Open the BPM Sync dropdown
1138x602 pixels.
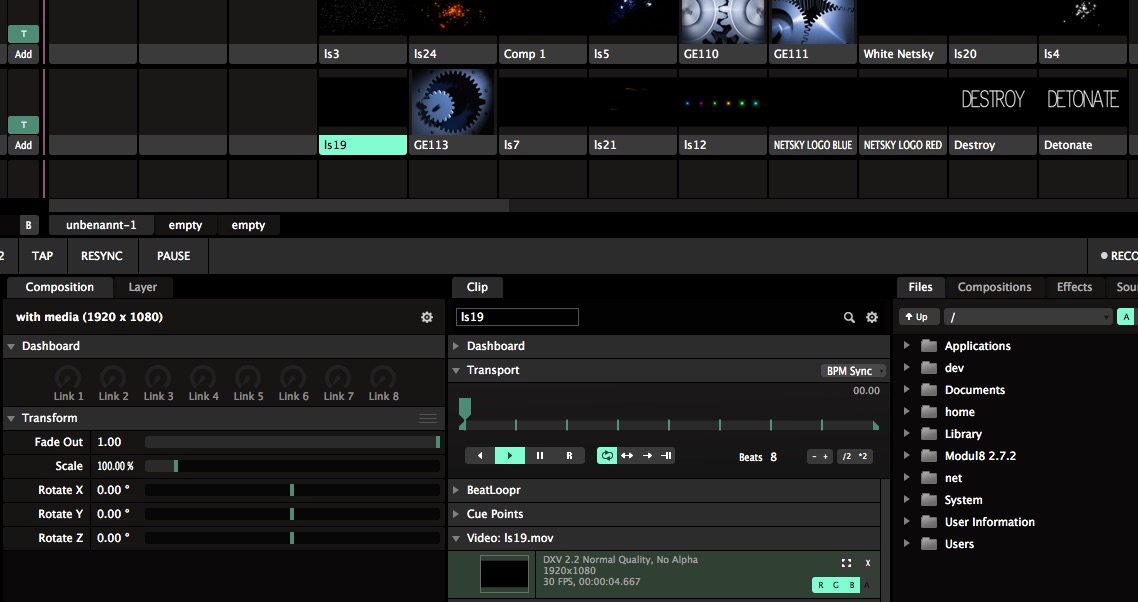point(853,371)
